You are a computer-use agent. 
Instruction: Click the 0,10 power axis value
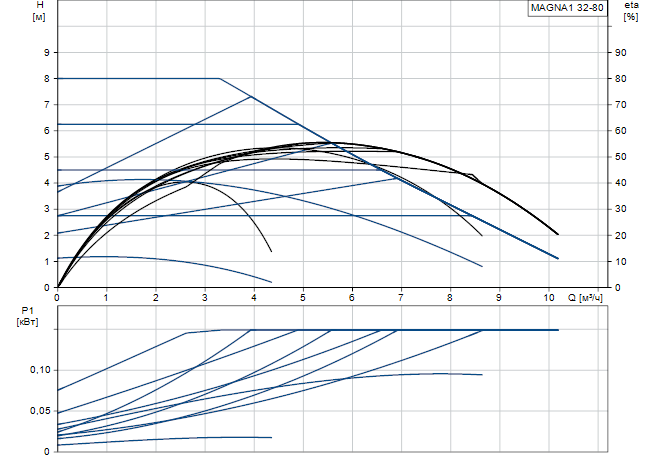click(40, 370)
